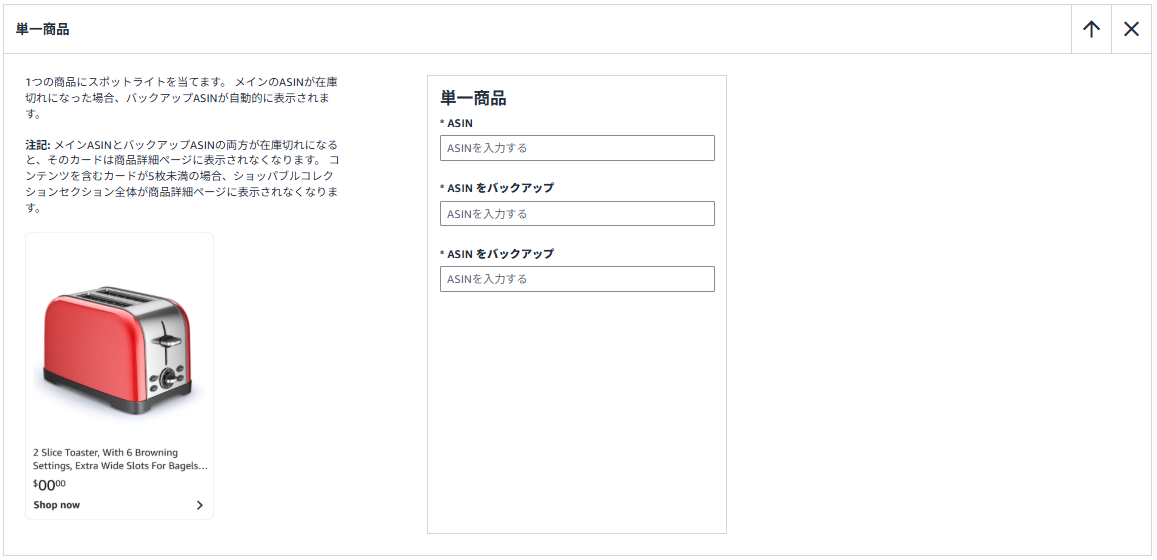Click the first ASIN をバックアップ input field
Image resolution: width=1157 pixels, height=560 pixels.
pos(577,214)
